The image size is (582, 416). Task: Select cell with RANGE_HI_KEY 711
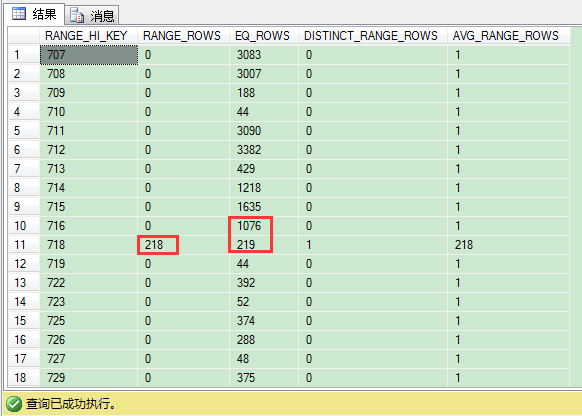pyautogui.click(x=89, y=131)
